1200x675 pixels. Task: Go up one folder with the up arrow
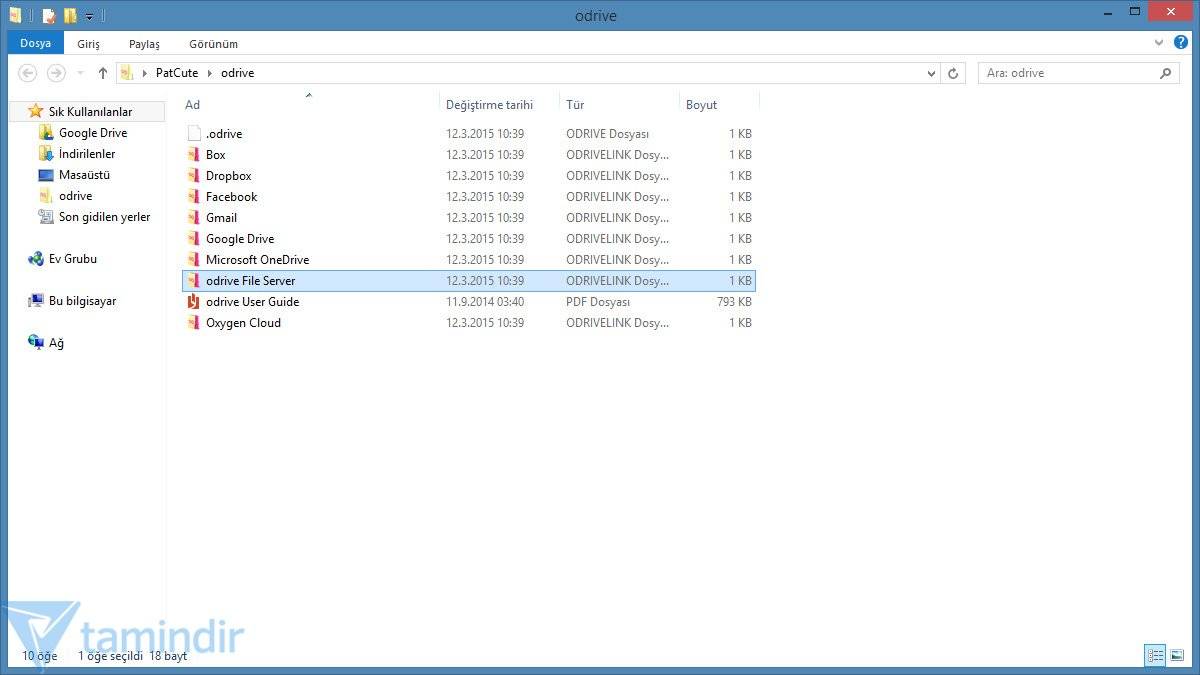102,73
